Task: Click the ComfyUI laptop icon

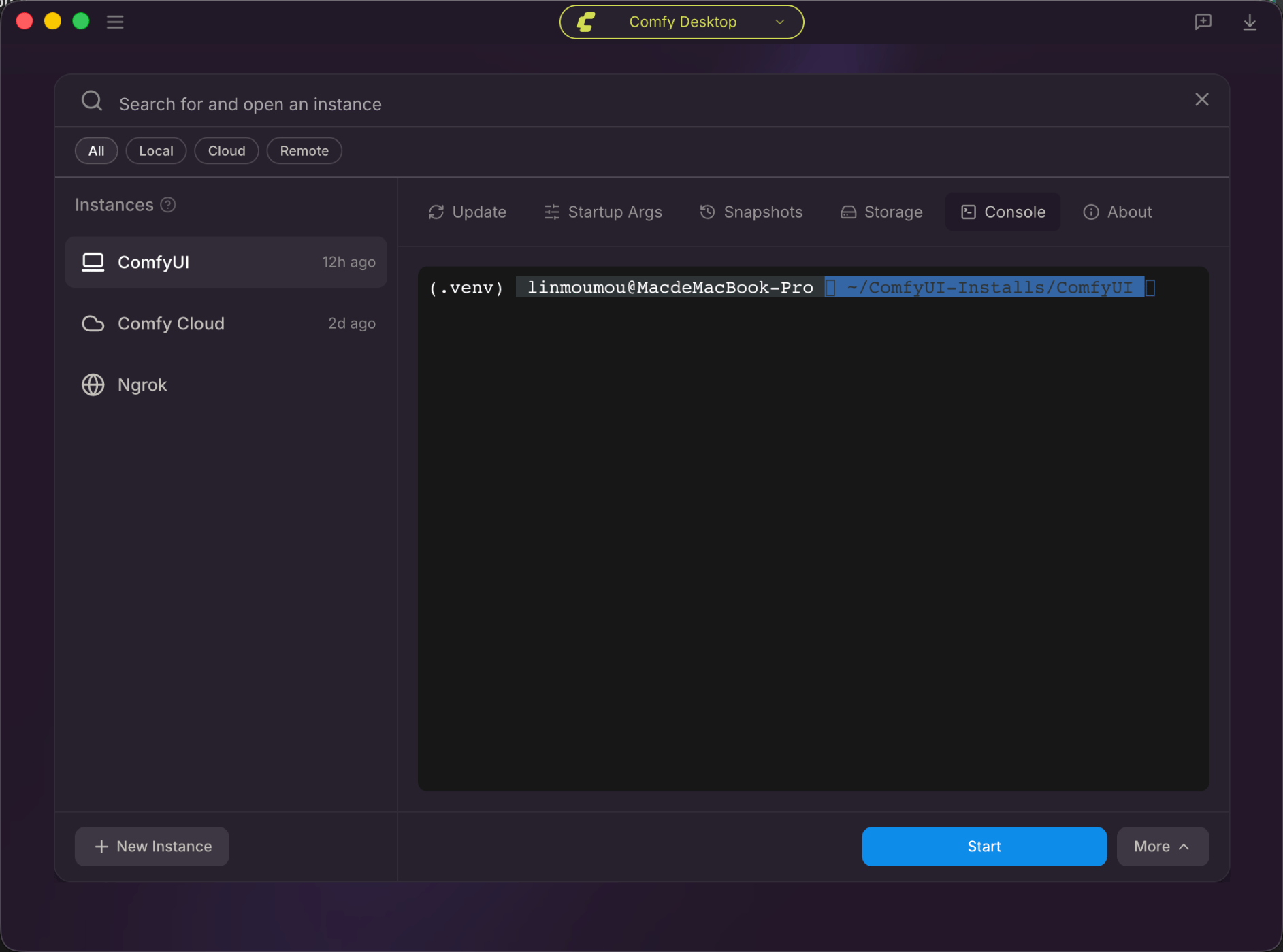Action: point(93,262)
